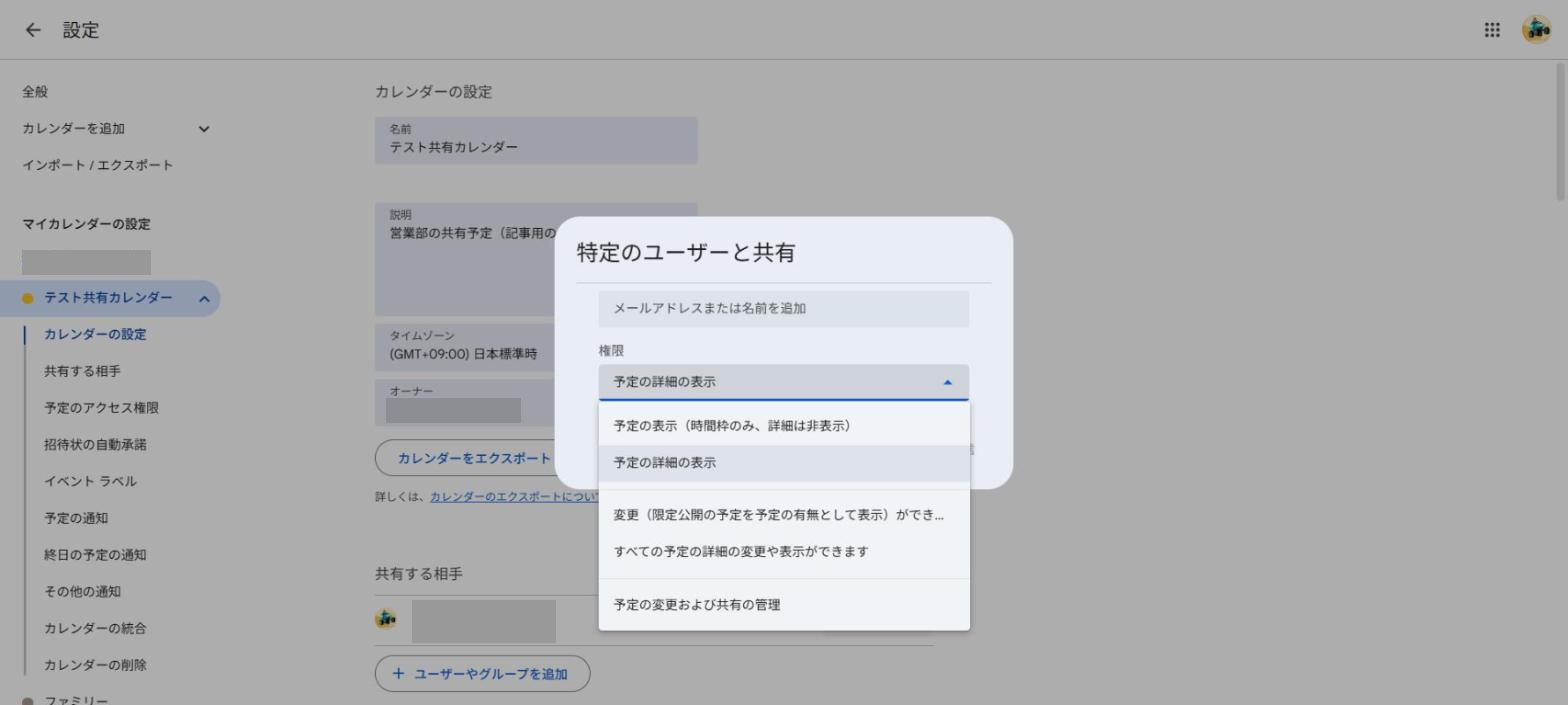This screenshot has width=1568, height=705.
Task: Click the 特定のユーザーと共有 dialog title
Action: tap(686, 252)
